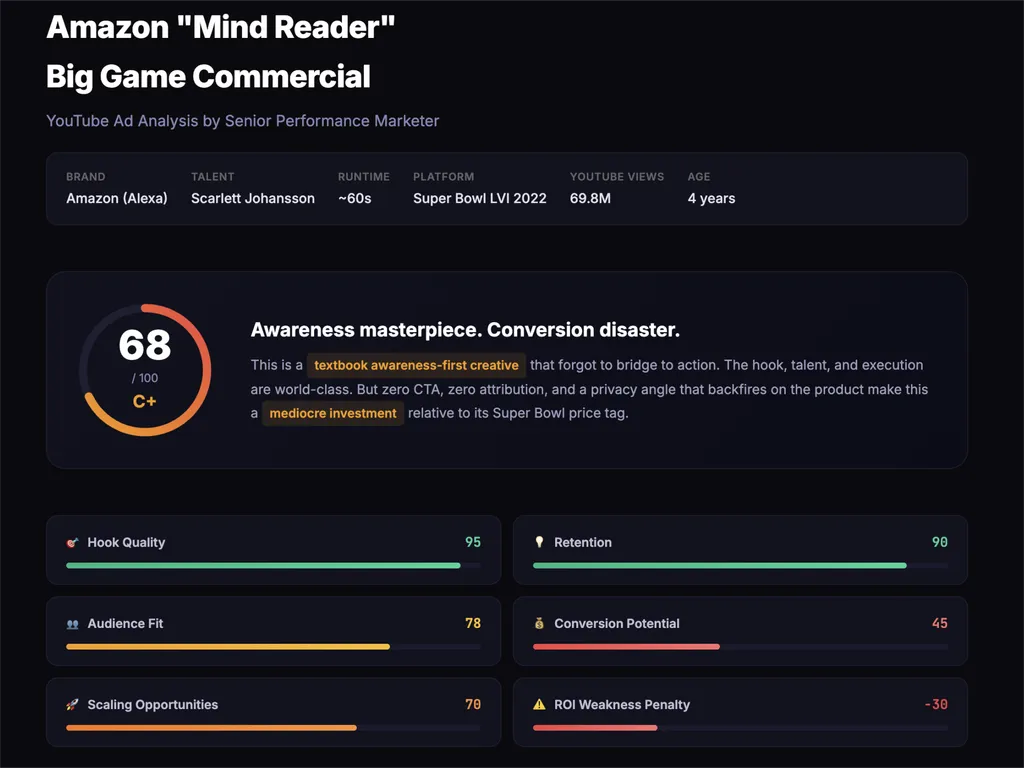Click the 'Retention' metric label
Screen dimensions: 1024x768
(583, 543)
